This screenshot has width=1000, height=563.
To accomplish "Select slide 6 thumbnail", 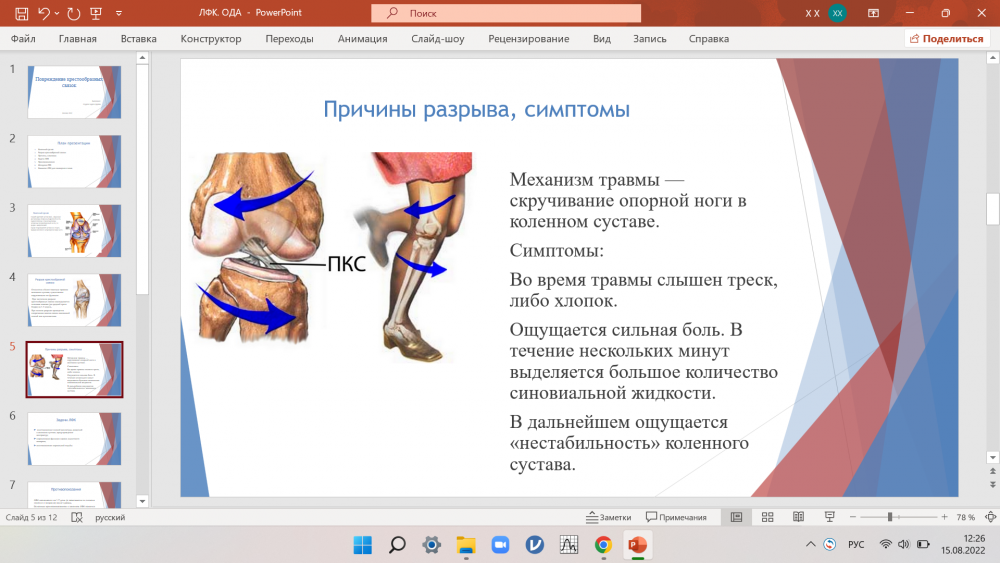I will click(x=74, y=439).
